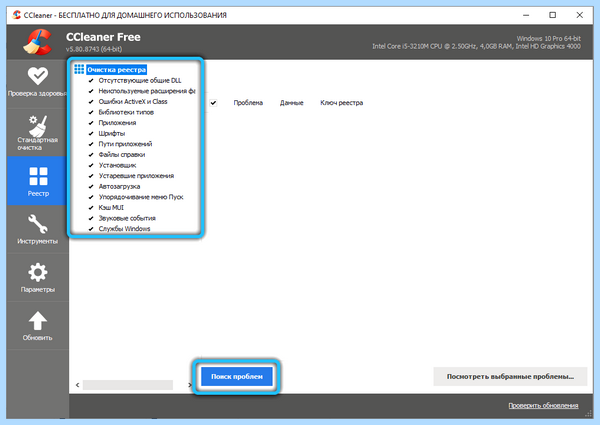Open the Инструменты wrench icon
Viewport: 600px width, 425px height.
point(38,224)
